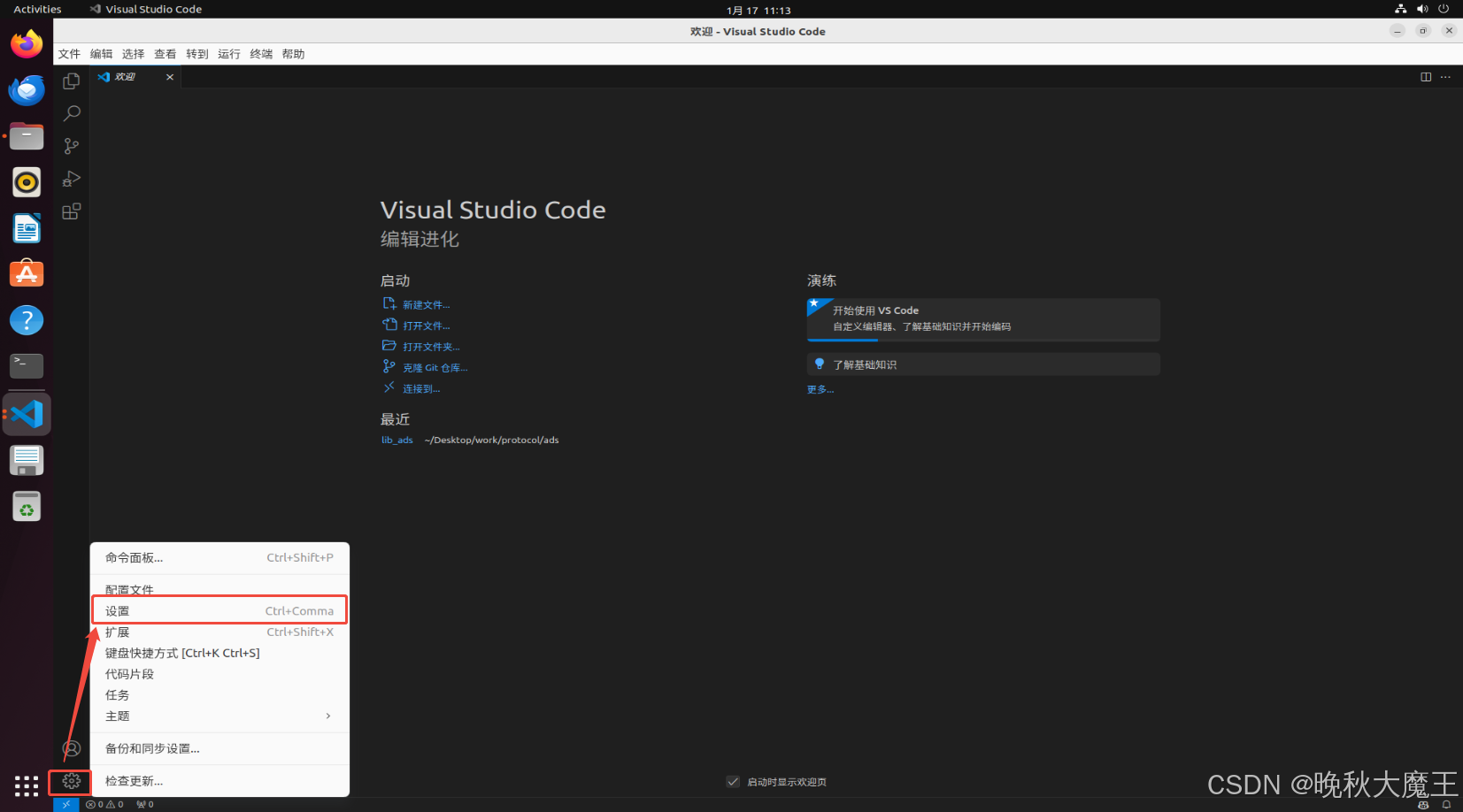Screen dimensions: 1463x812
Task: Open the Source Control view icon
Action: coord(72,146)
